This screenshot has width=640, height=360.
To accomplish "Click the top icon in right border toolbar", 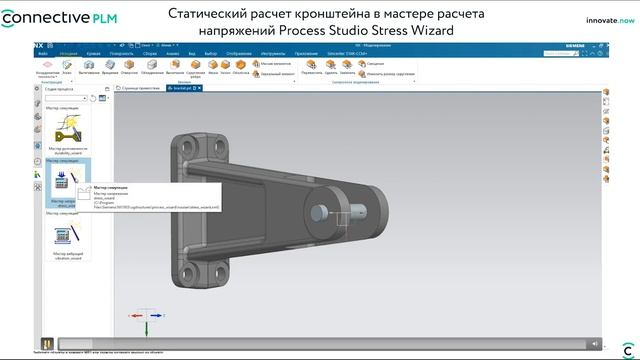I will tap(606, 92).
